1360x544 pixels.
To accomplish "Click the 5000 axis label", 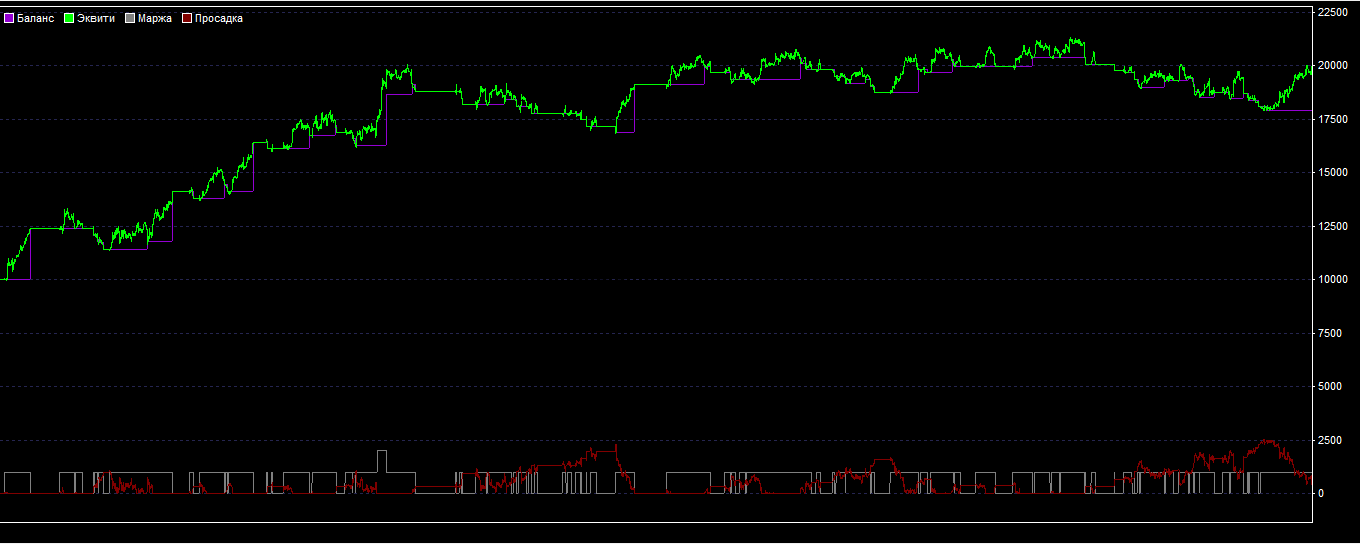I will [1330, 387].
